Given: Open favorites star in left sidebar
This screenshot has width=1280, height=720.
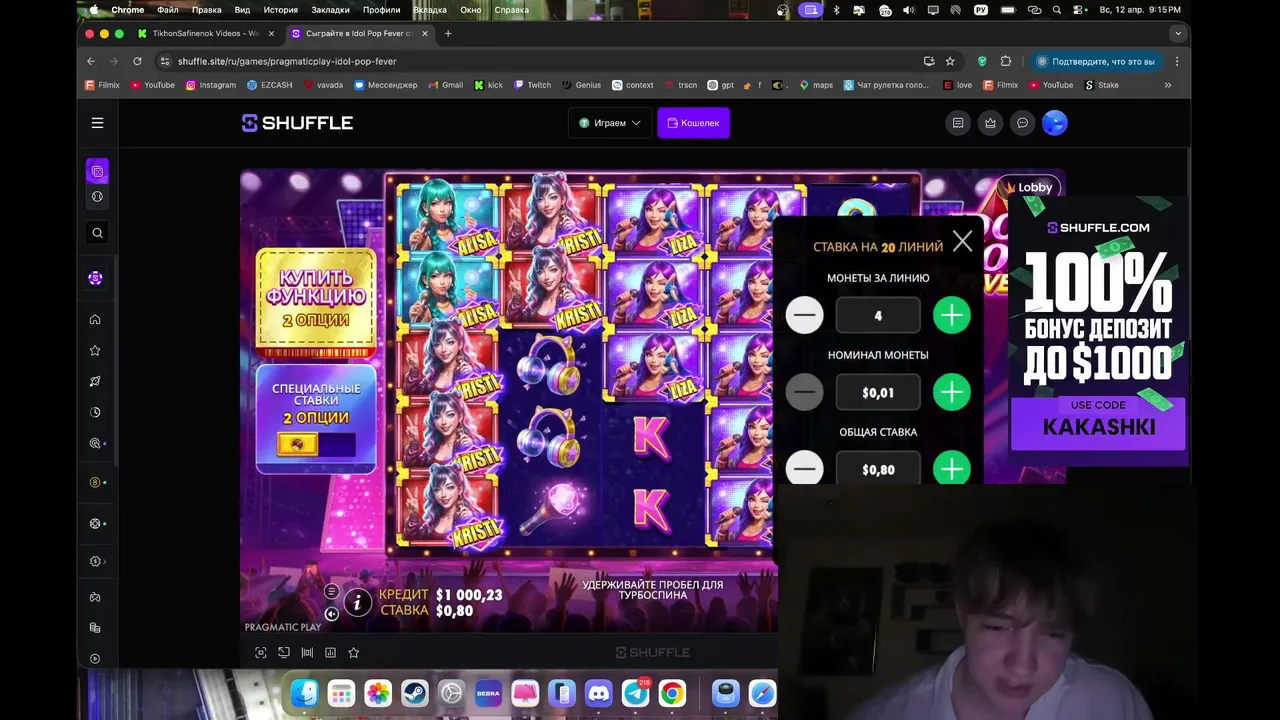Looking at the screenshot, I should tap(95, 351).
